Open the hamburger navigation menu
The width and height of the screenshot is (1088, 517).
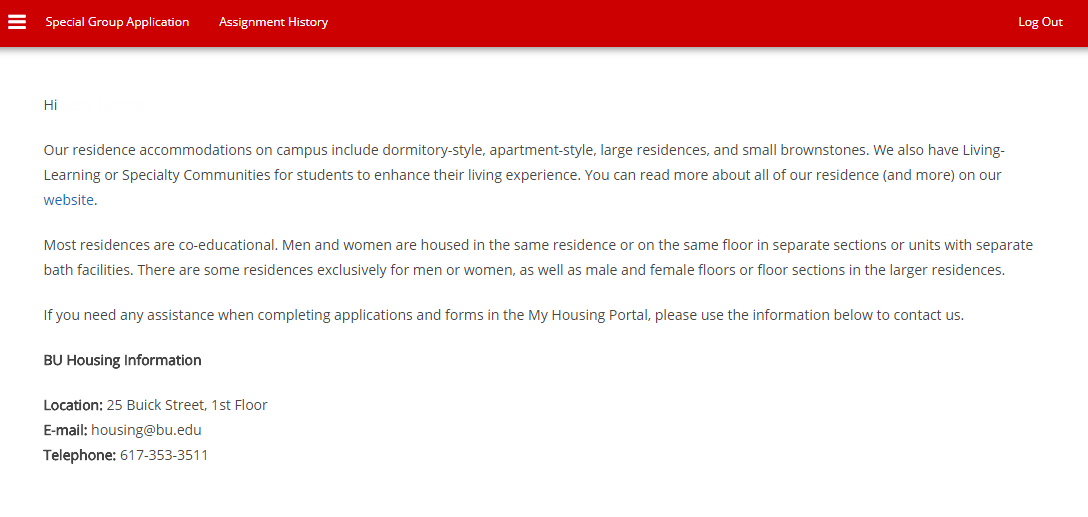17,22
